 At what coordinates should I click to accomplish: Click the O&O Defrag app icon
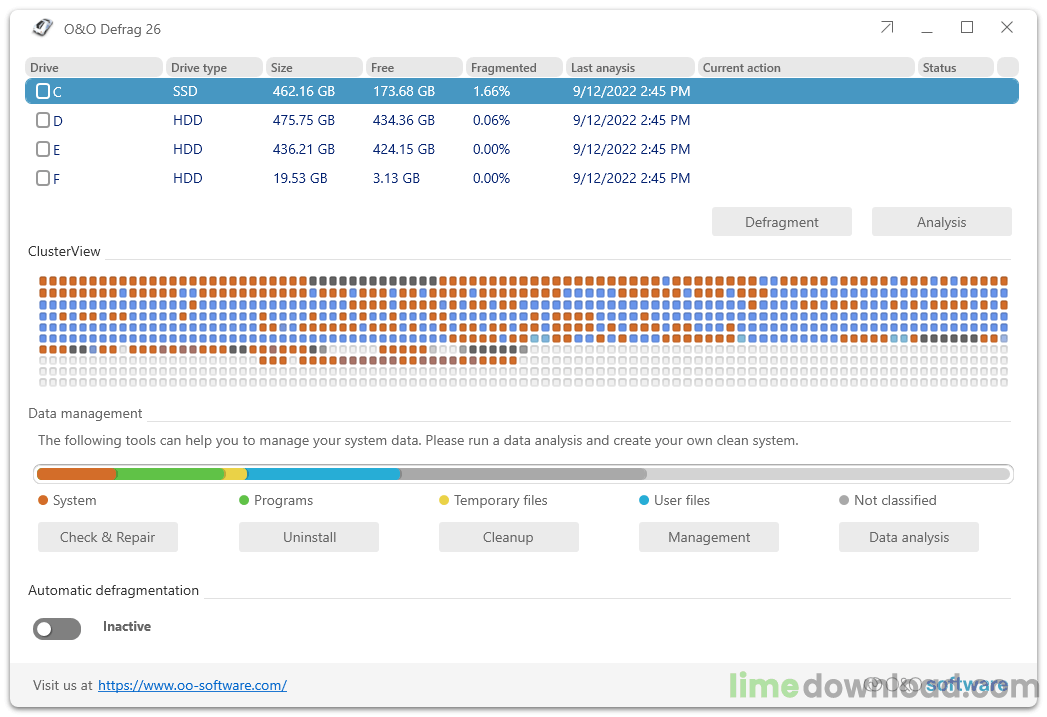tap(42, 28)
